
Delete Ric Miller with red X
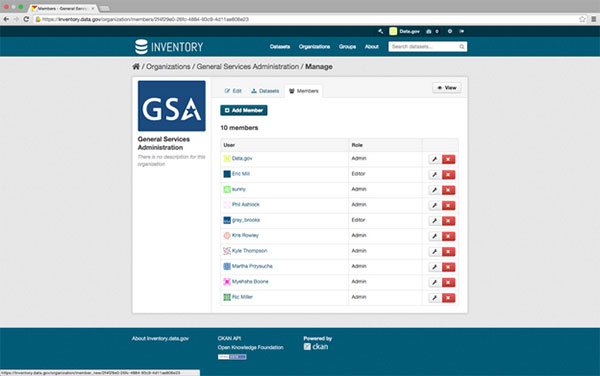click(x=448, y=298)
